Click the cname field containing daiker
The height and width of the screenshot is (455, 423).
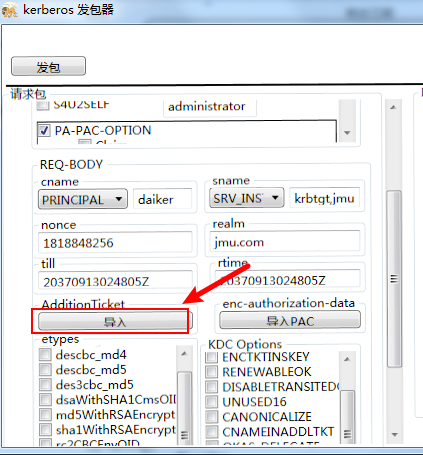(163, 199)
